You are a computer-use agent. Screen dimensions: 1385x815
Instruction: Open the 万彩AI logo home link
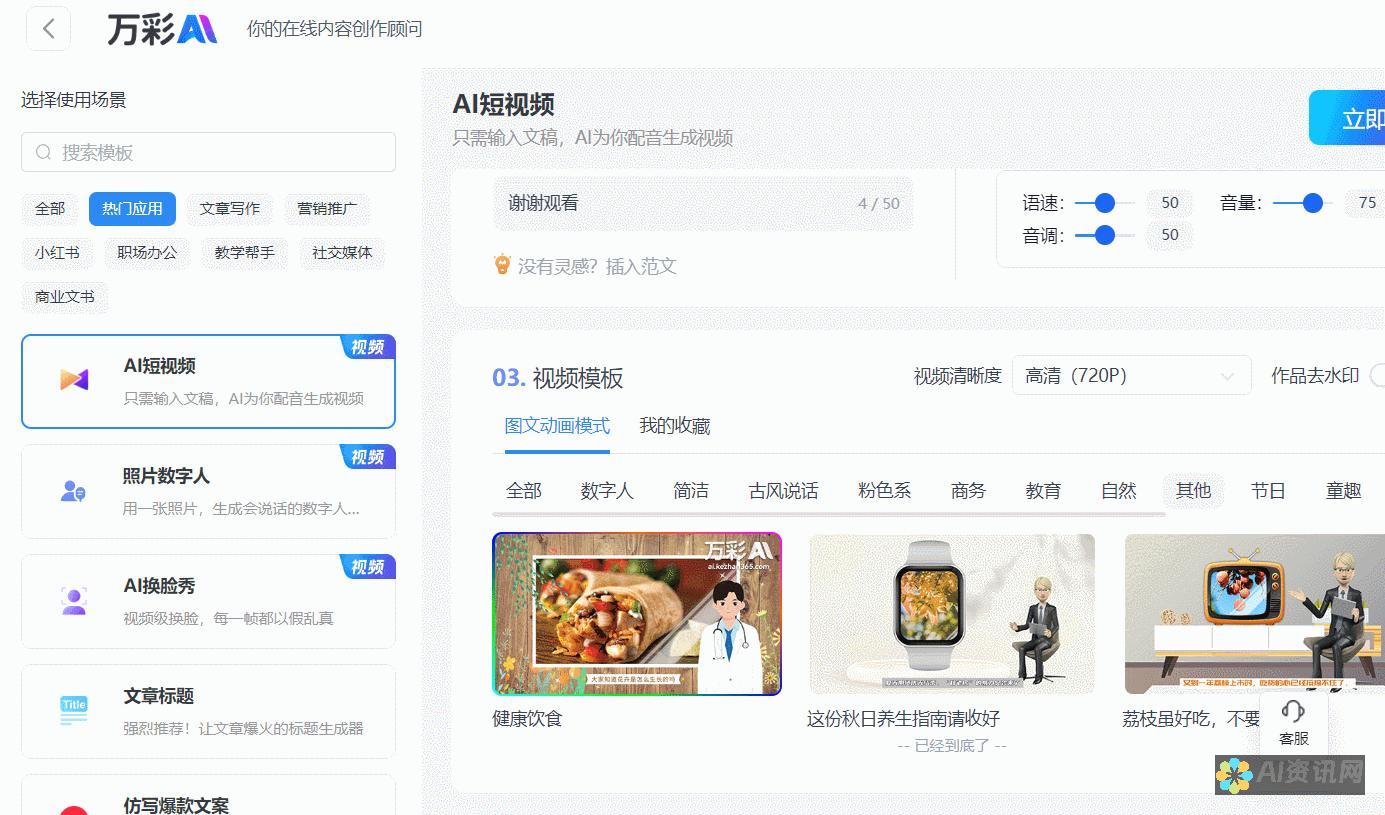coord(162,29)
